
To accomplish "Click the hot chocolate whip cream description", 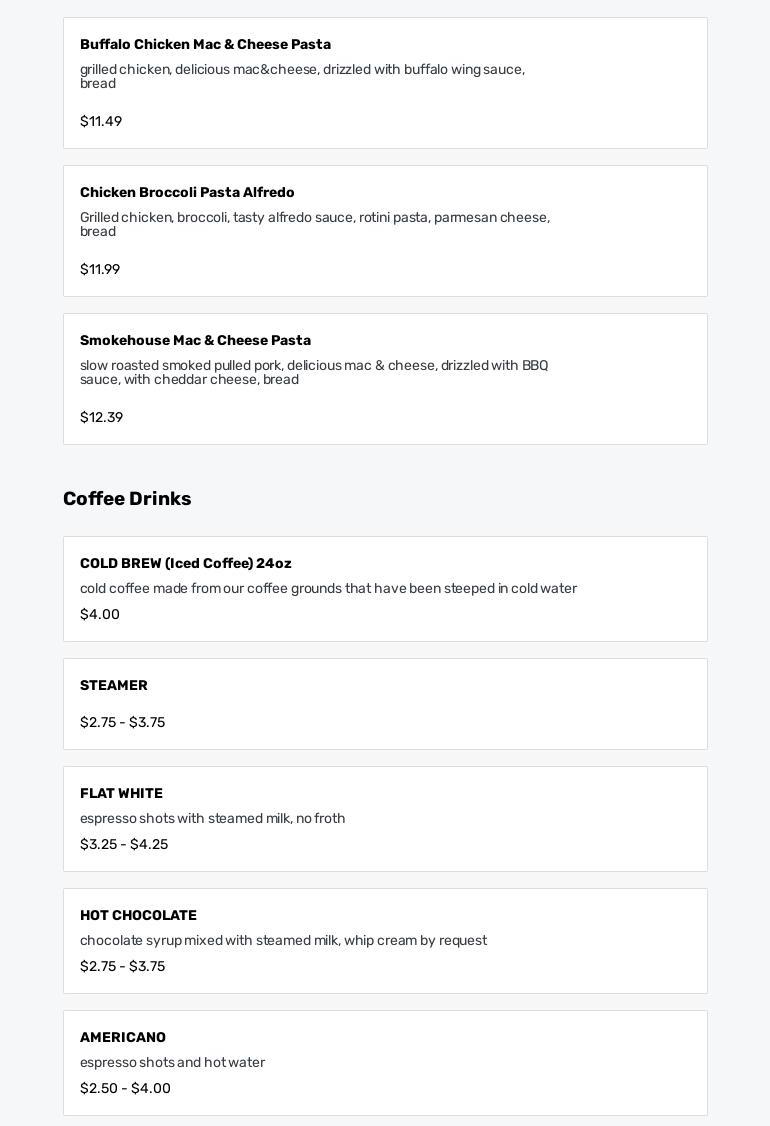I will (284, 940).
